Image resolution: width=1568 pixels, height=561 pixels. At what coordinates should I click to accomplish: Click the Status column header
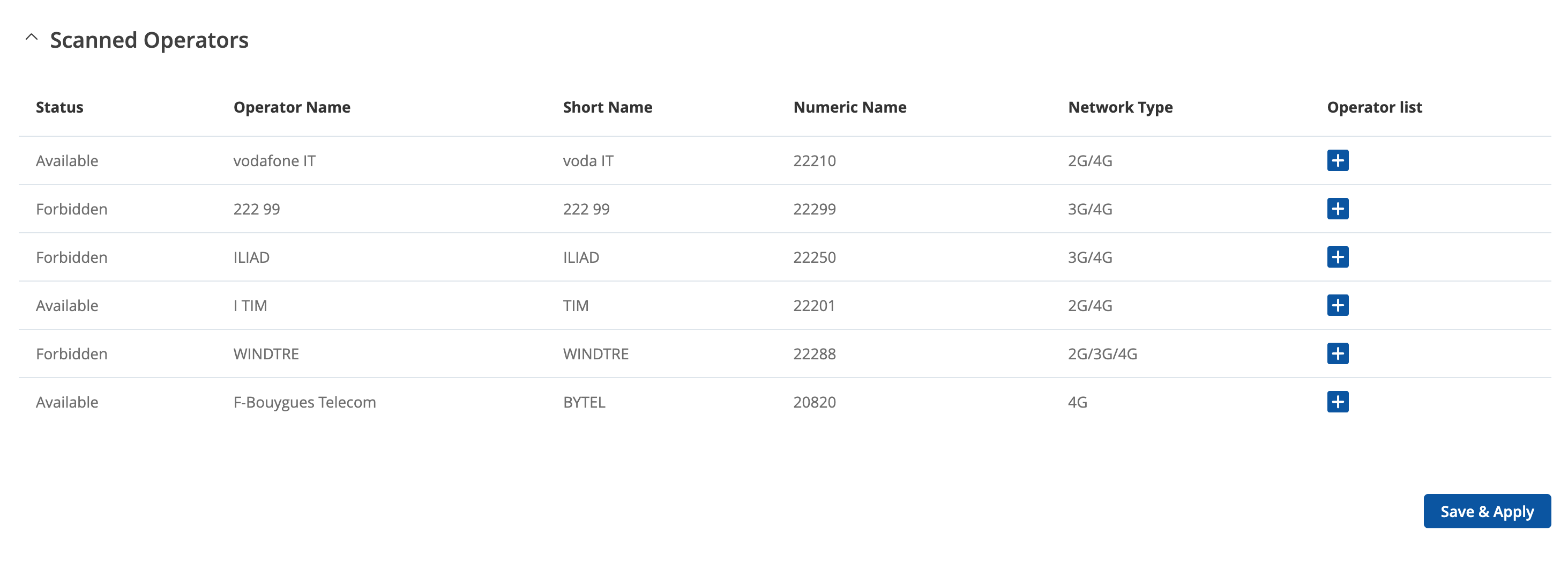pyautogui.click(x=59, y=107)
